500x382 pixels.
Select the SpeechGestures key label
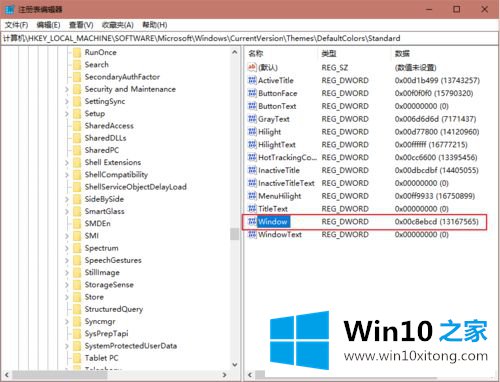tap(113, 260)
